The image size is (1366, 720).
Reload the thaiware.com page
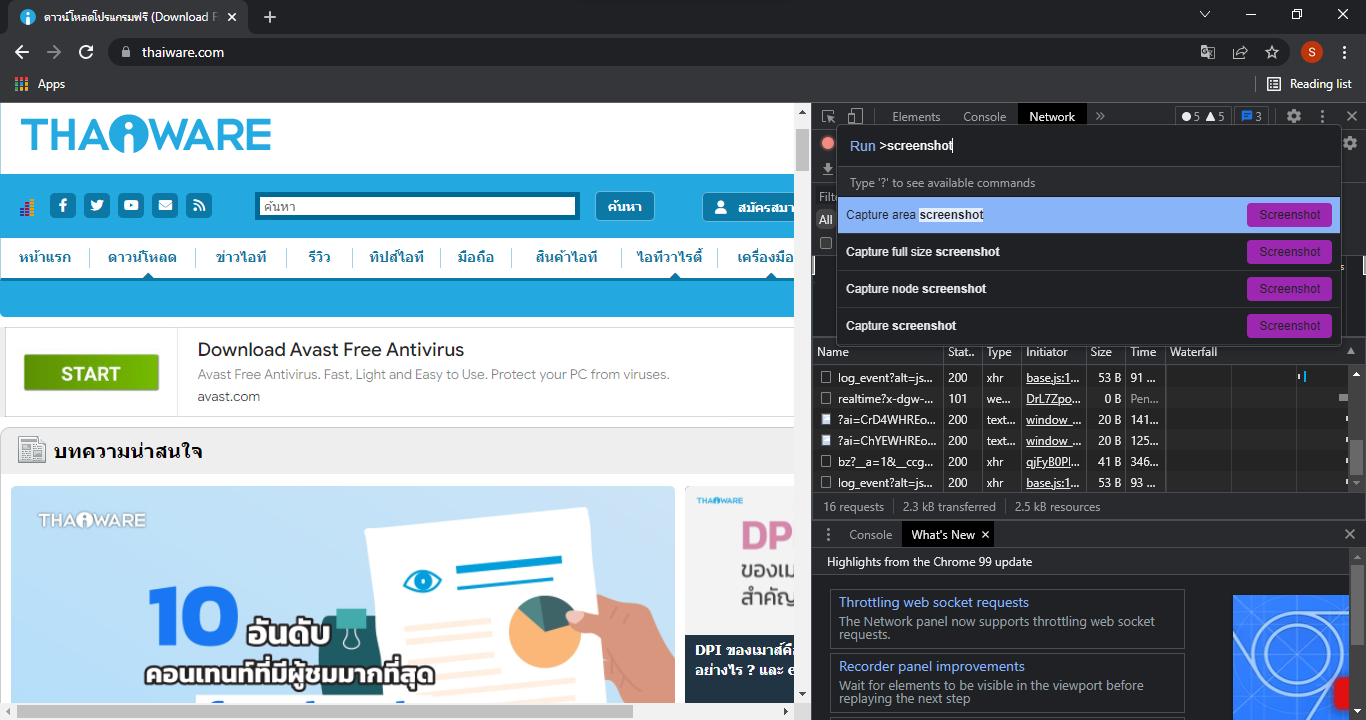(x=86, y=52)
